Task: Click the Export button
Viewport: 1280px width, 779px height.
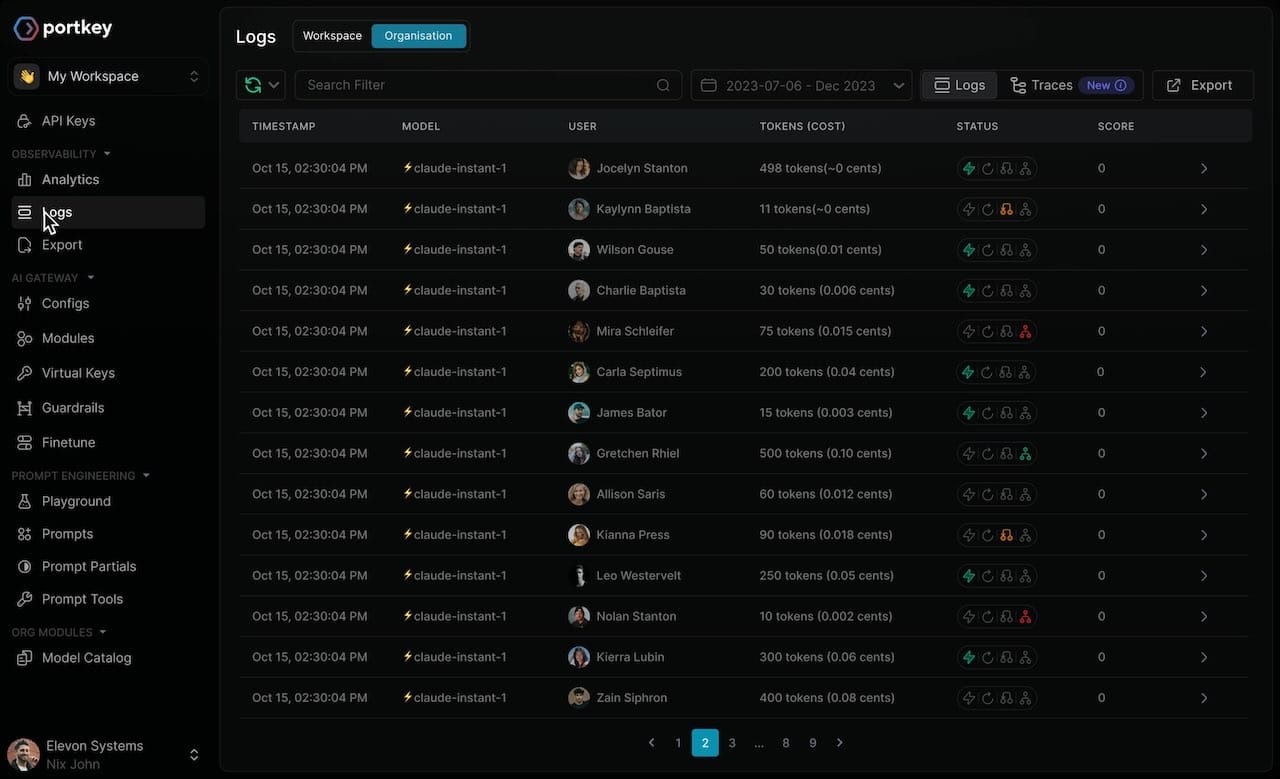Action: (1202, 86)
